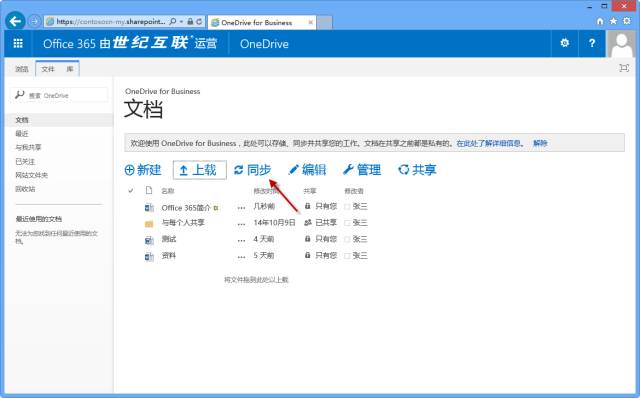Screen dimensions: 640x398
Task: Open the OneDrive link in the header
Action: [x=264, y=44]
